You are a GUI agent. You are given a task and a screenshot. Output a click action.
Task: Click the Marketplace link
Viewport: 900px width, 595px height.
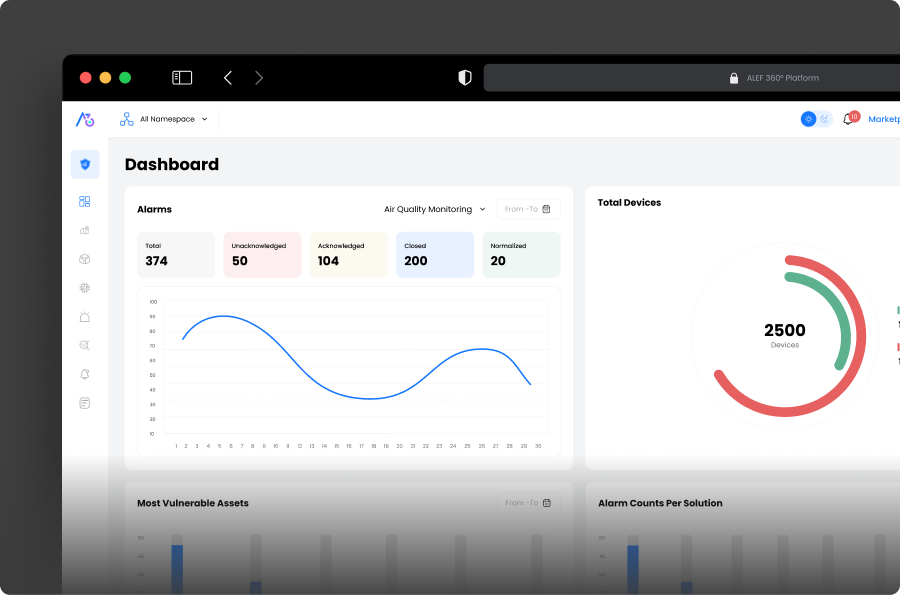click(883, 119)
